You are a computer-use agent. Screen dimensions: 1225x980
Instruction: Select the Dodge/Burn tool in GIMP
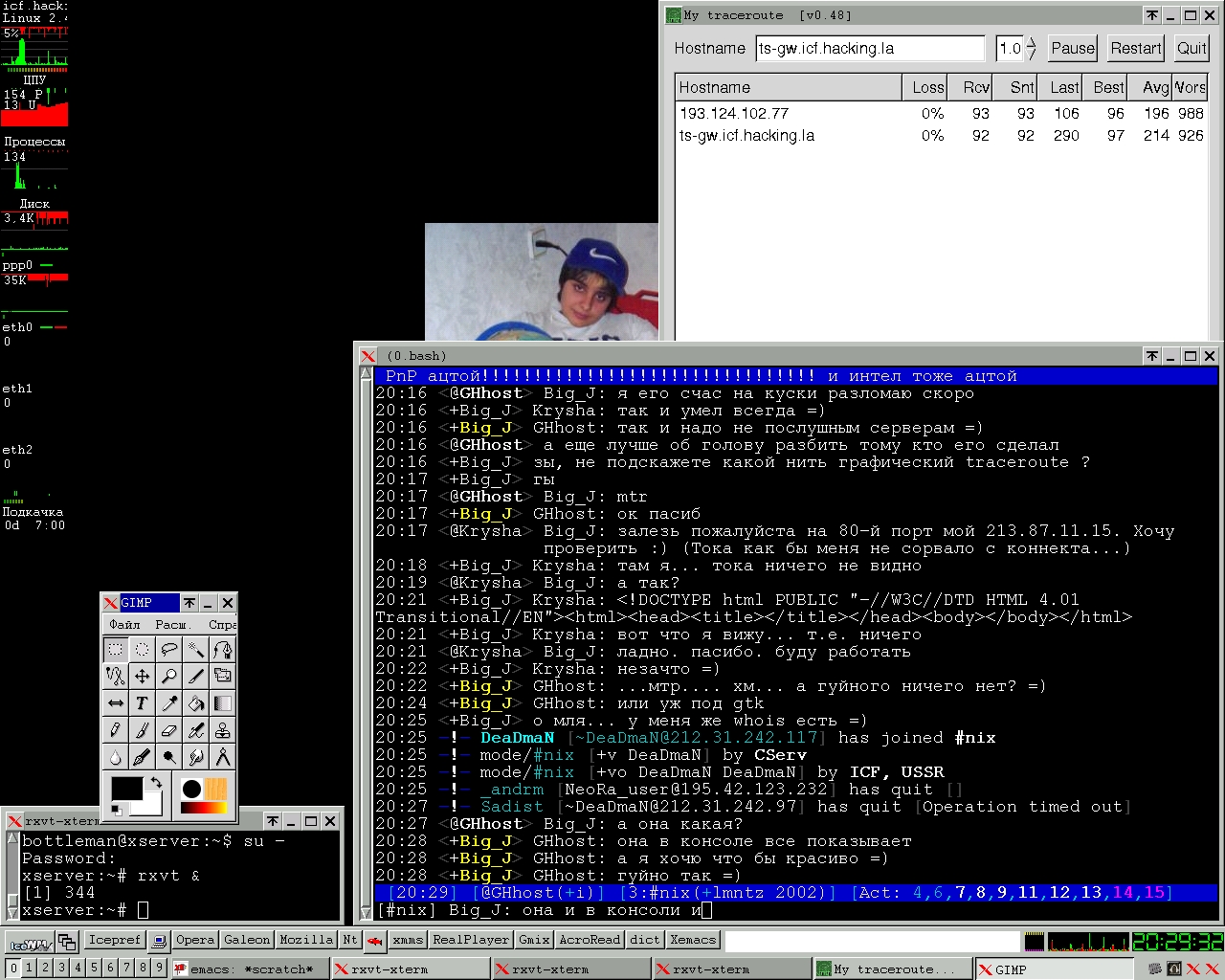pyautogui.click(x=168, y=757)
